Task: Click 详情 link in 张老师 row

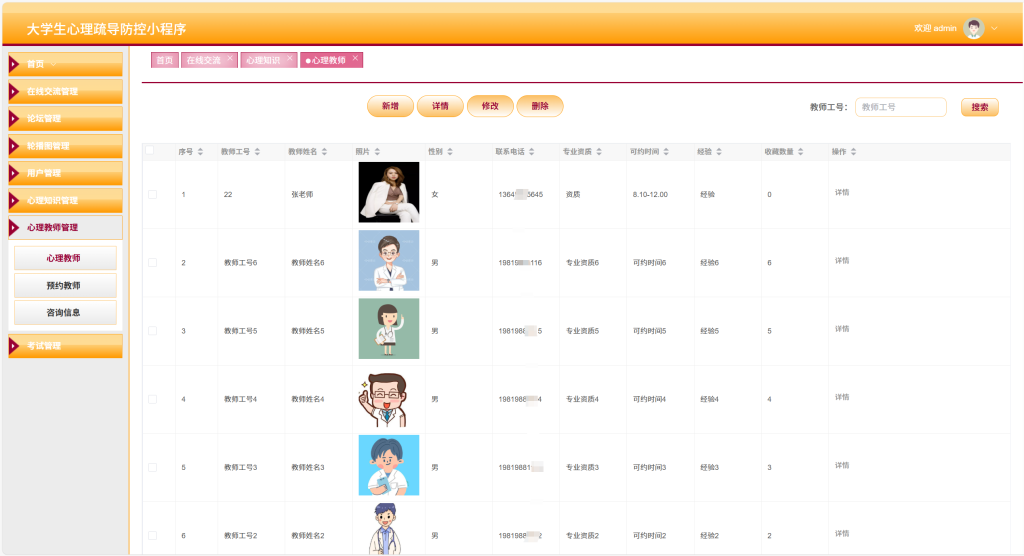Action: click(x=842, y=192)
